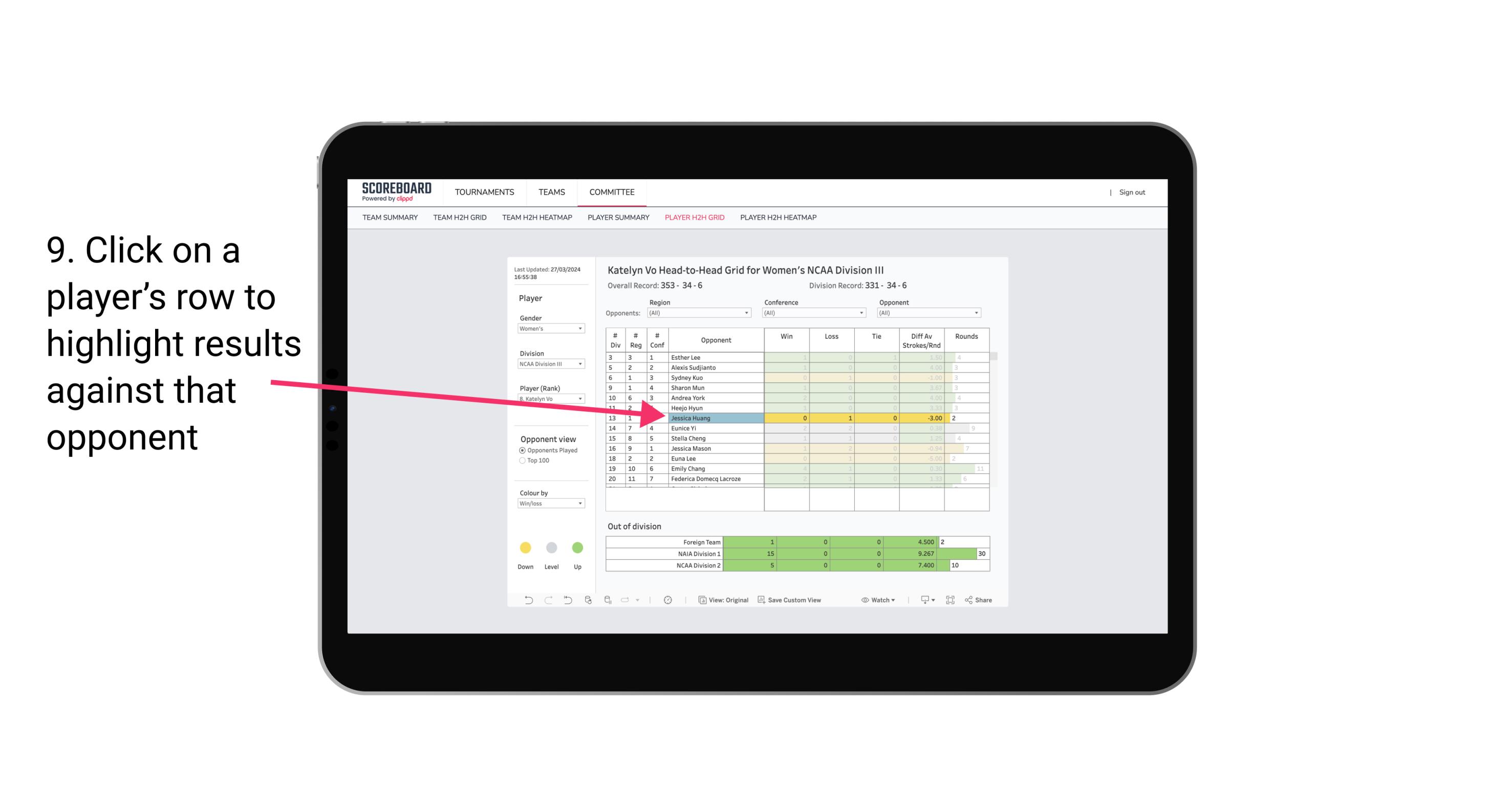Switch to Player Summary tab
Viewport: 1510px width, 812px height.
pyautogui.click(x=618, y=218)
